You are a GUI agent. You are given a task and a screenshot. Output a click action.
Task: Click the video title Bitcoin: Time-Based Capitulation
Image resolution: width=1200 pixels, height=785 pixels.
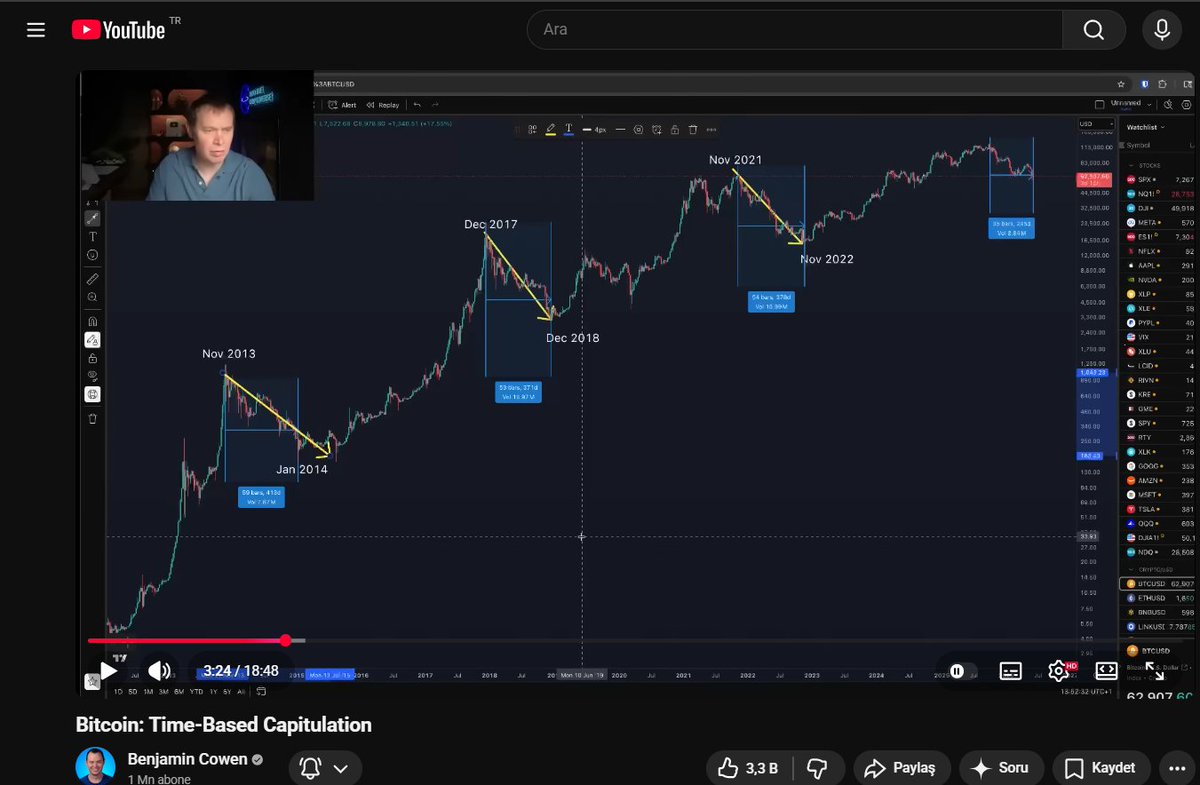(224, 725)
